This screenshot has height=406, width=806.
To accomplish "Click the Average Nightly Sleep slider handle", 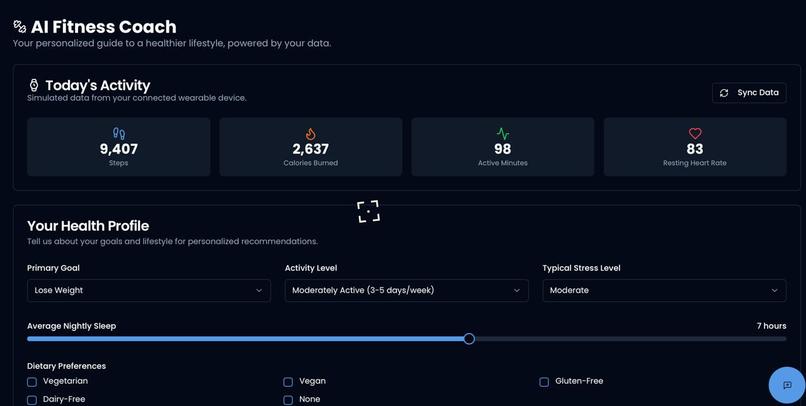I will click(x=469, y=339).
